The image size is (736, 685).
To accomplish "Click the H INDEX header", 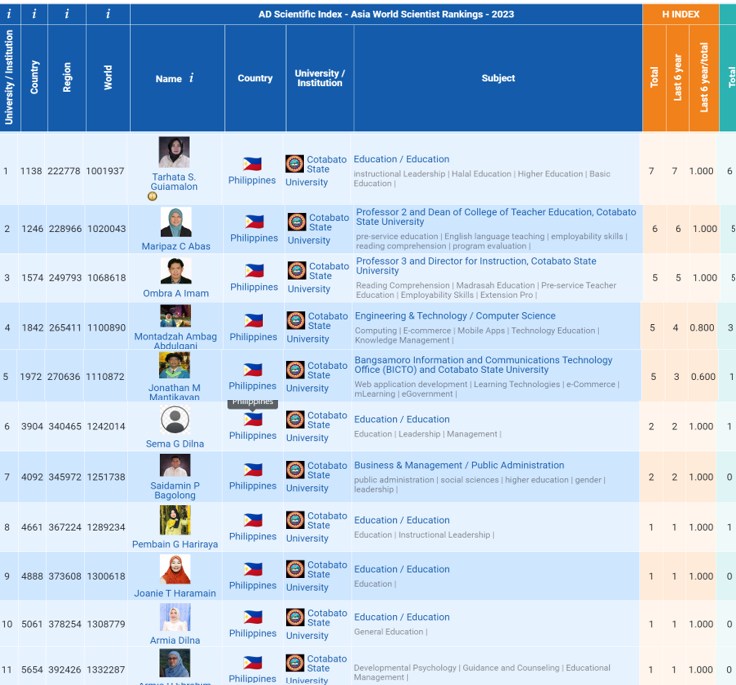I will coord(681,14).
